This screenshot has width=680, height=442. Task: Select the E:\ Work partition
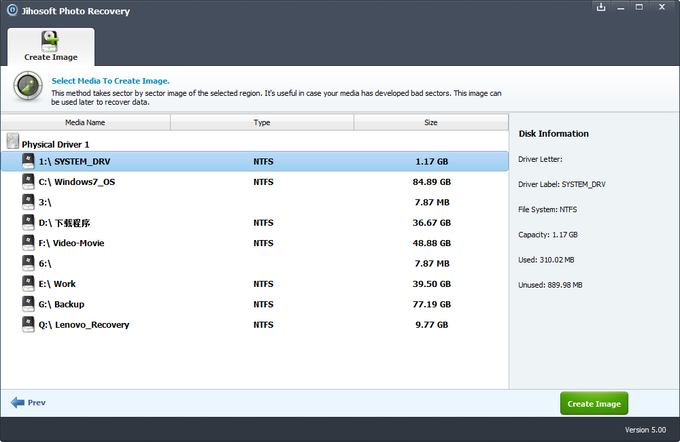click(57, 284)
